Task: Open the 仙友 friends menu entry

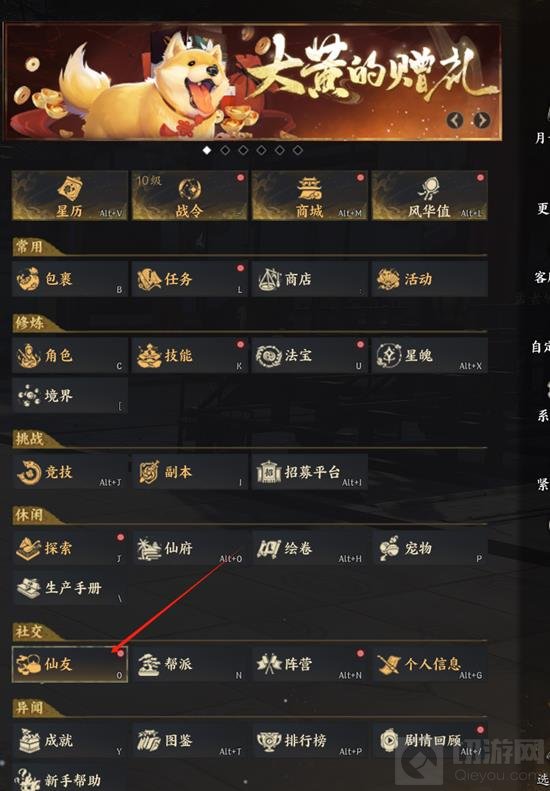Action: pyautogui.click(x=70, y=664)
